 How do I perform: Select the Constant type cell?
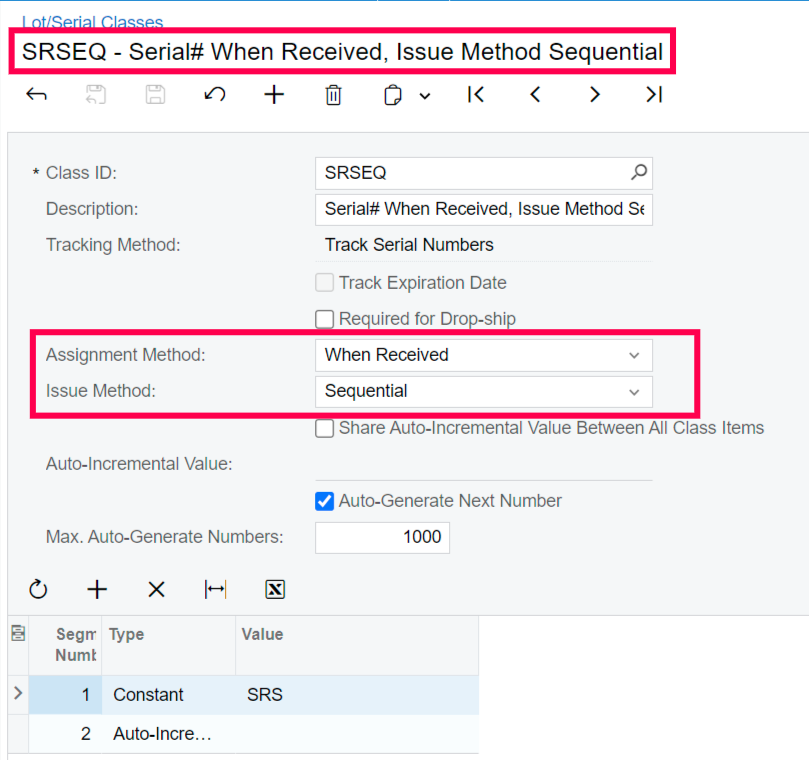pyautogui.click(x=168, y=694)
